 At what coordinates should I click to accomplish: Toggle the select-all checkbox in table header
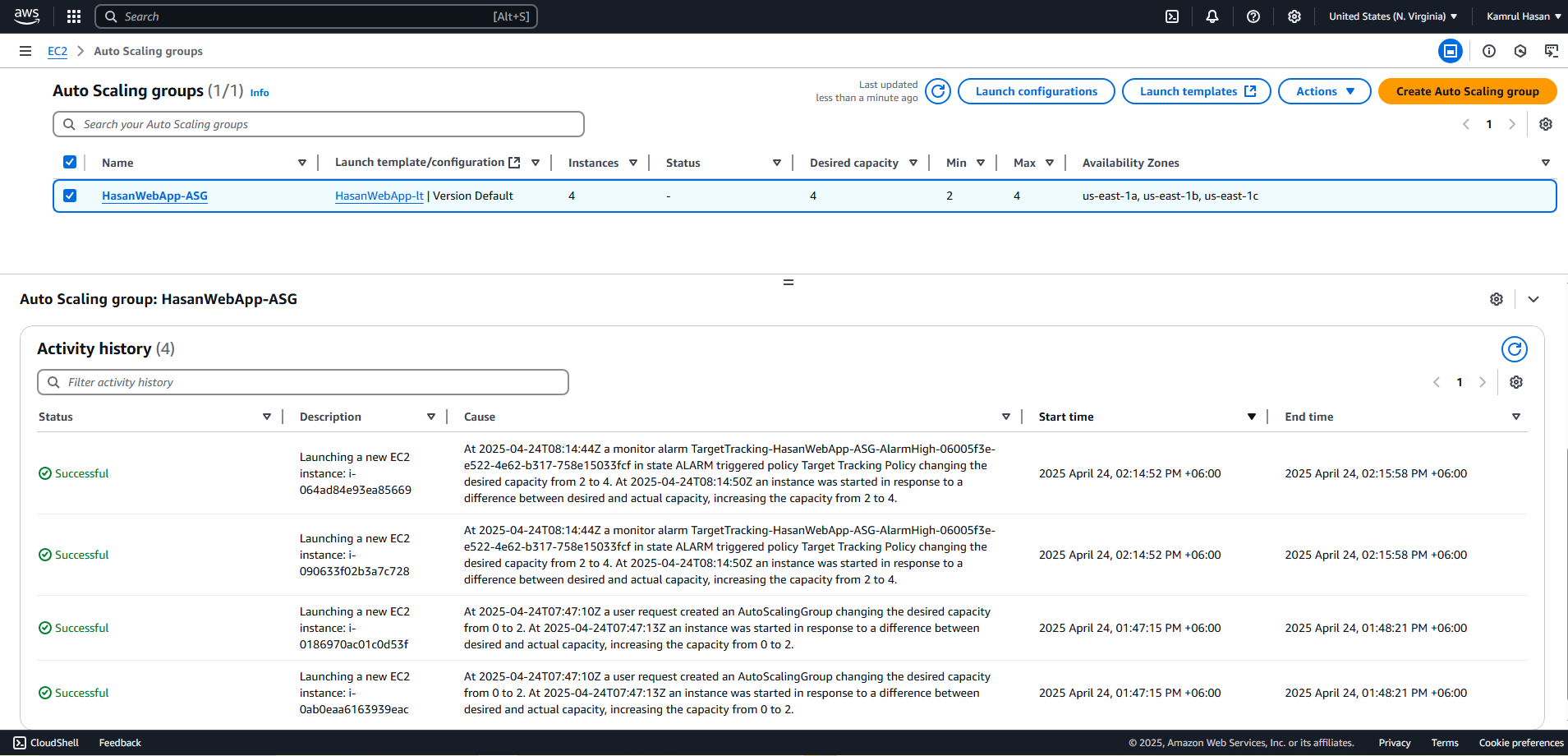[70, 162]
